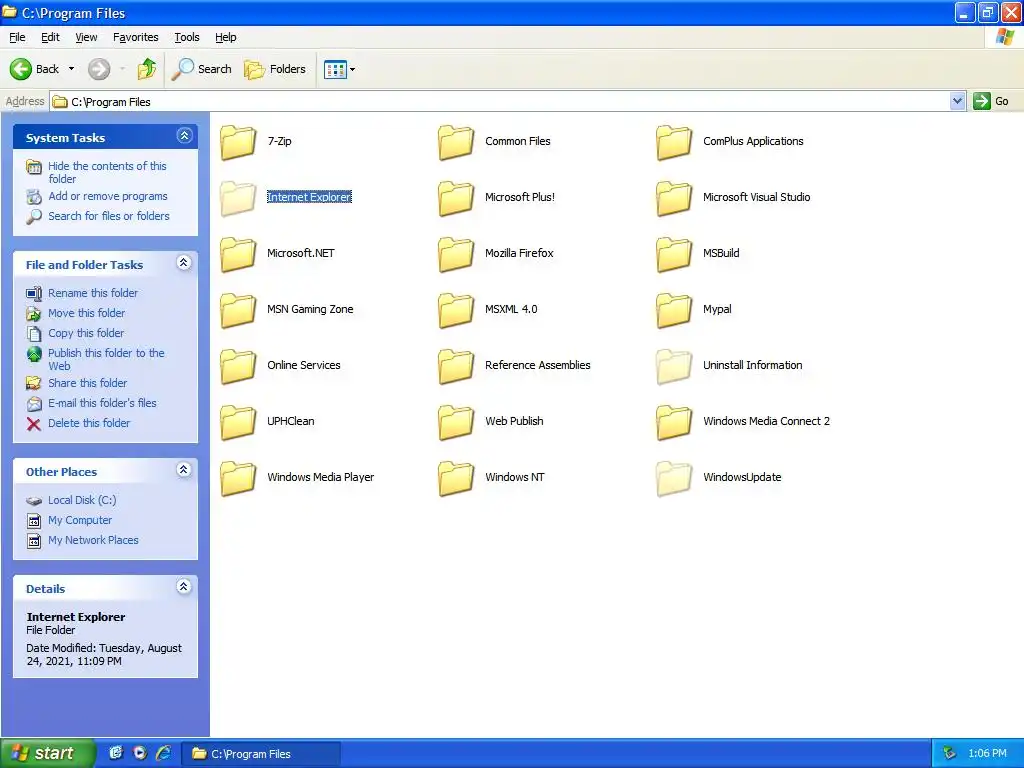Select the UPHClean folder icon
Image resolution: width=1024 pixels, height=768 pixels.
click(238, 423)
